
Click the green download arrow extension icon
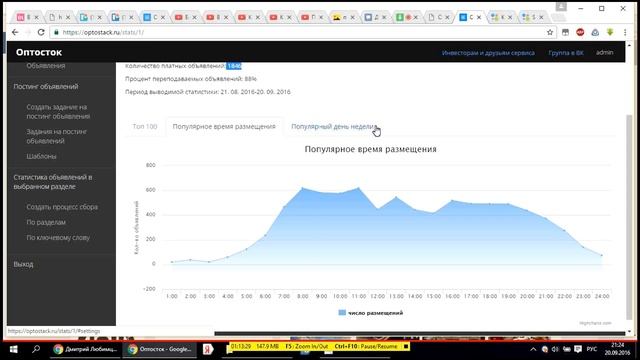(x=610, y=32)
